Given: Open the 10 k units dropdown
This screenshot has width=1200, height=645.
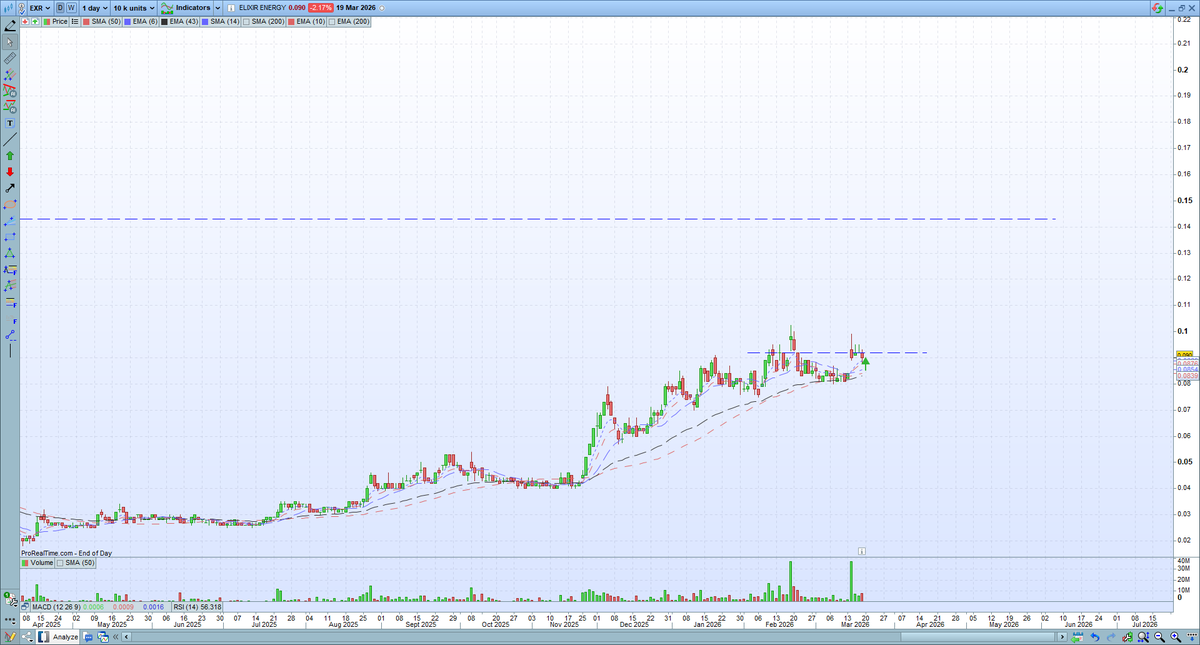Looking at the screenshot, I should pos(133,8).
